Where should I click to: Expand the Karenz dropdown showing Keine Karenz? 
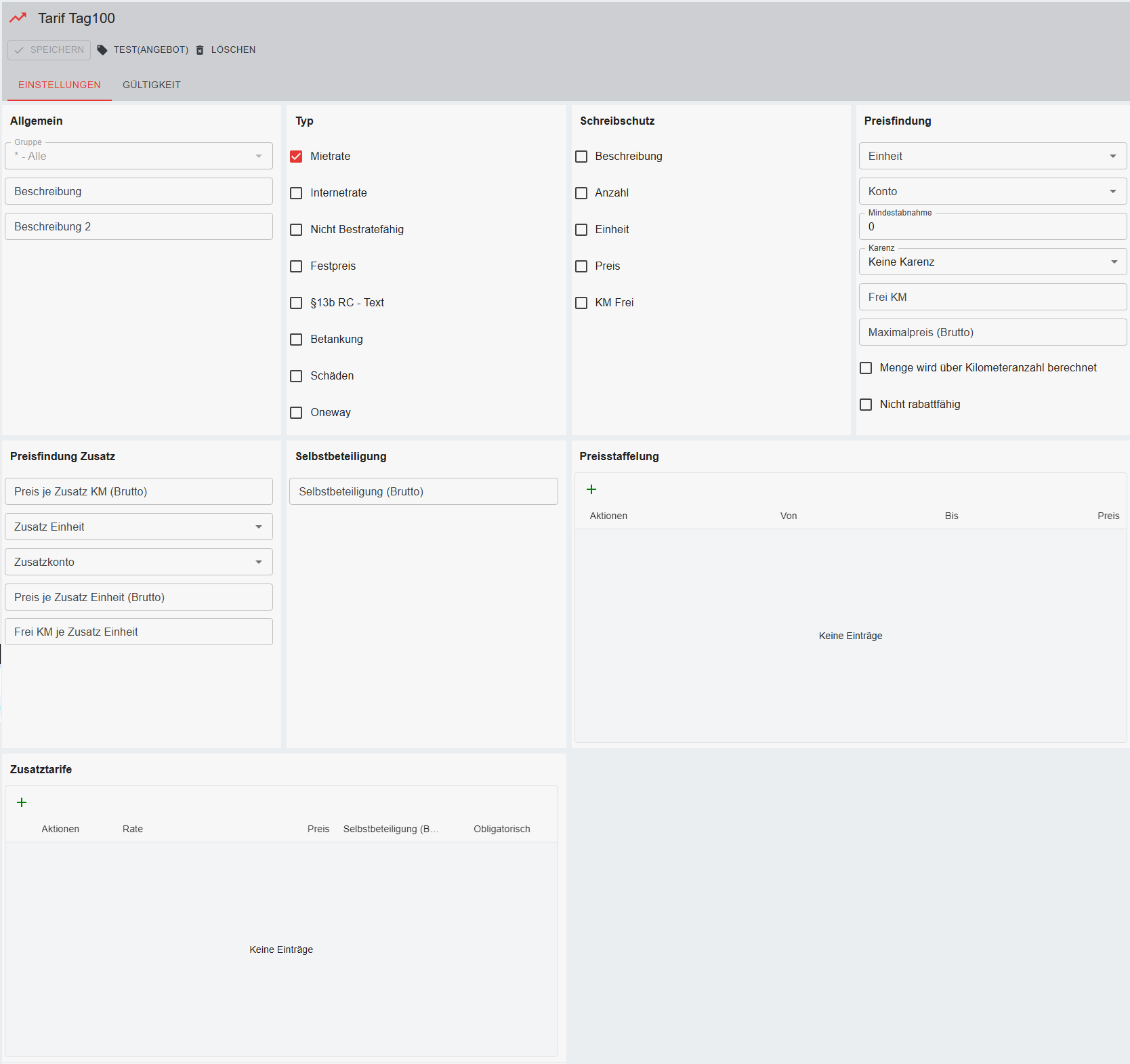tap(992, 262)
